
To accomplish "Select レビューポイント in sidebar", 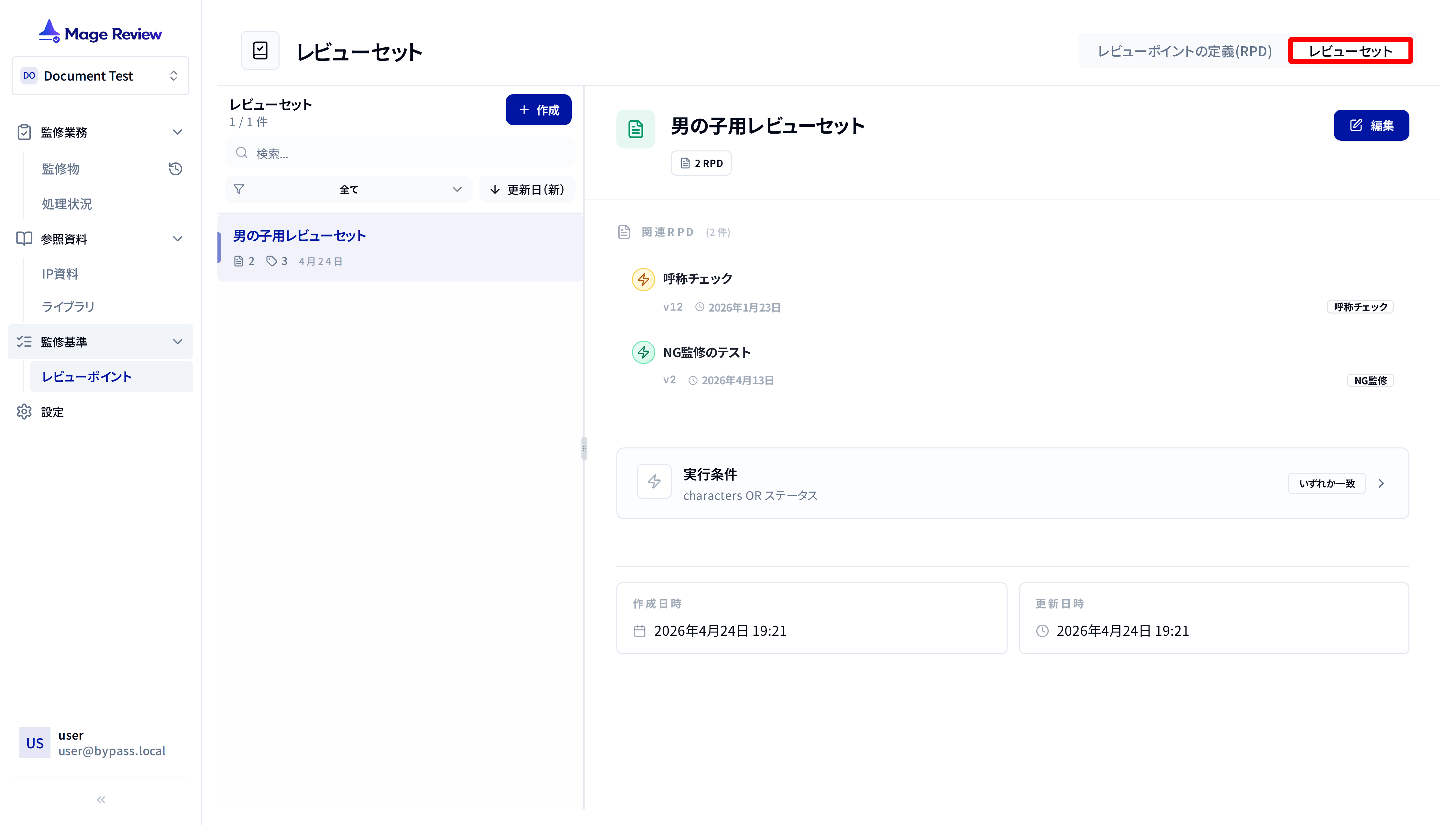I will point(111,376).
